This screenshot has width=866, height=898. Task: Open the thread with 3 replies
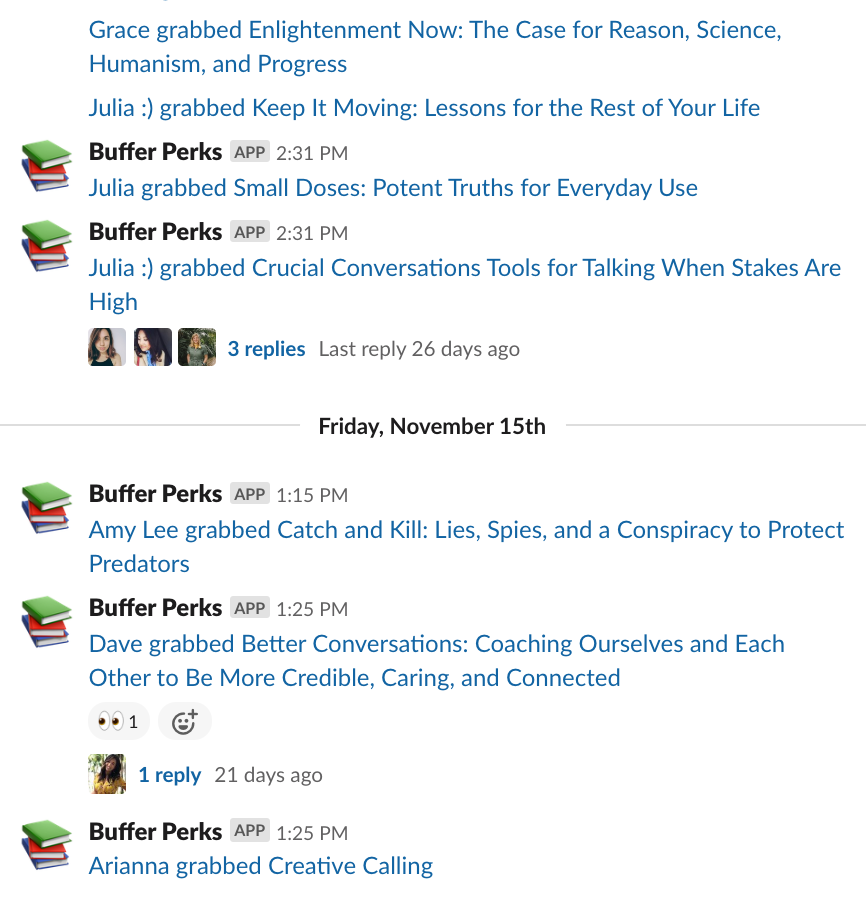point(266,348)
